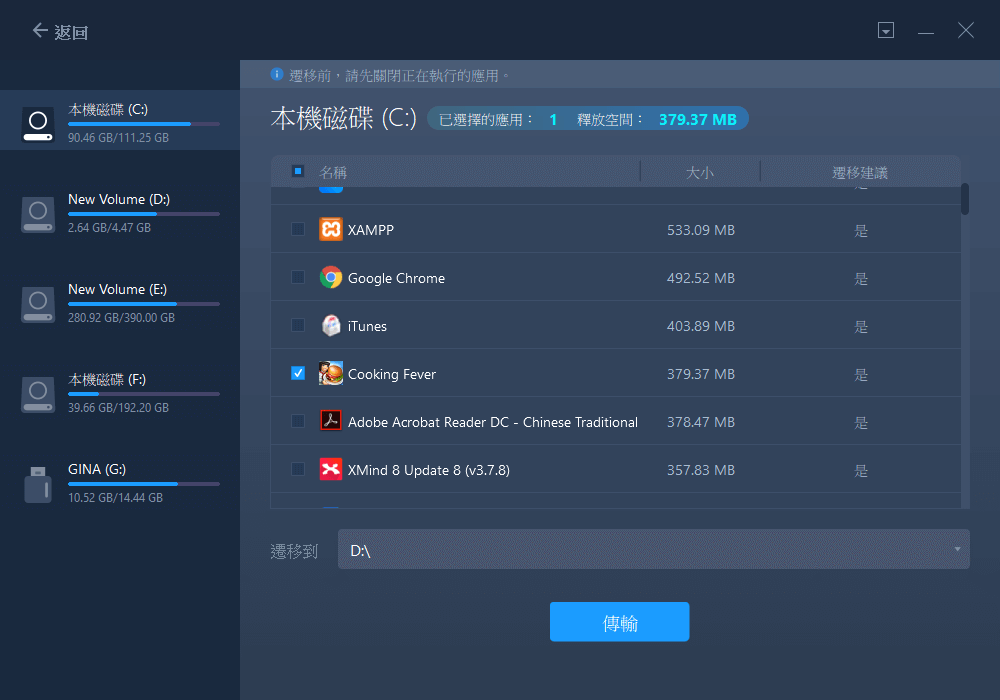1000x700 pixels.
Task: Open New Volume (D:) in the sidebar
Action: coord(120,214)
